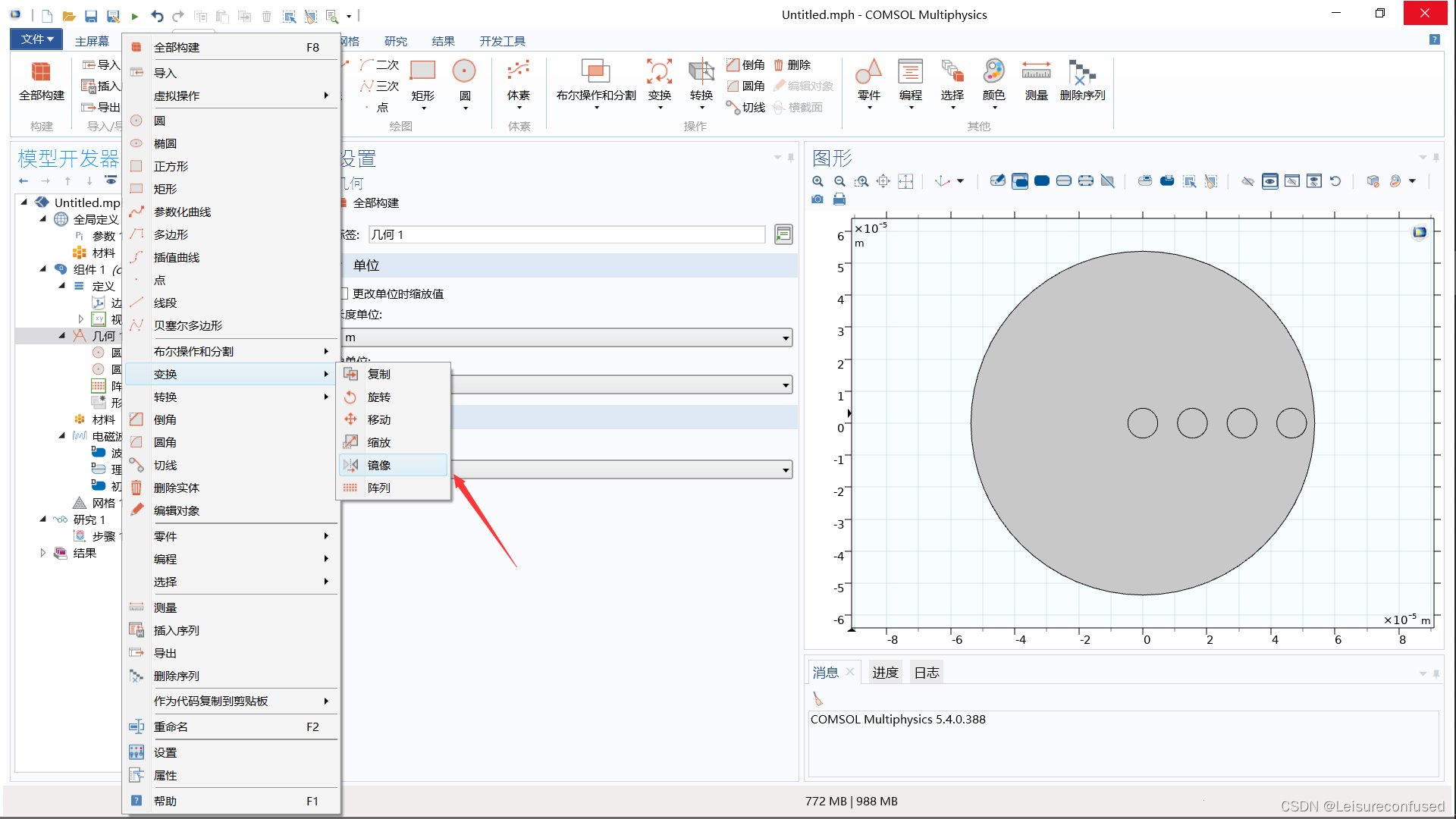Click the 圆角 fillet button in ribbon
The height and width of the screenshot is (819, 1456).
pyautogui.click(x=745, y=86)
